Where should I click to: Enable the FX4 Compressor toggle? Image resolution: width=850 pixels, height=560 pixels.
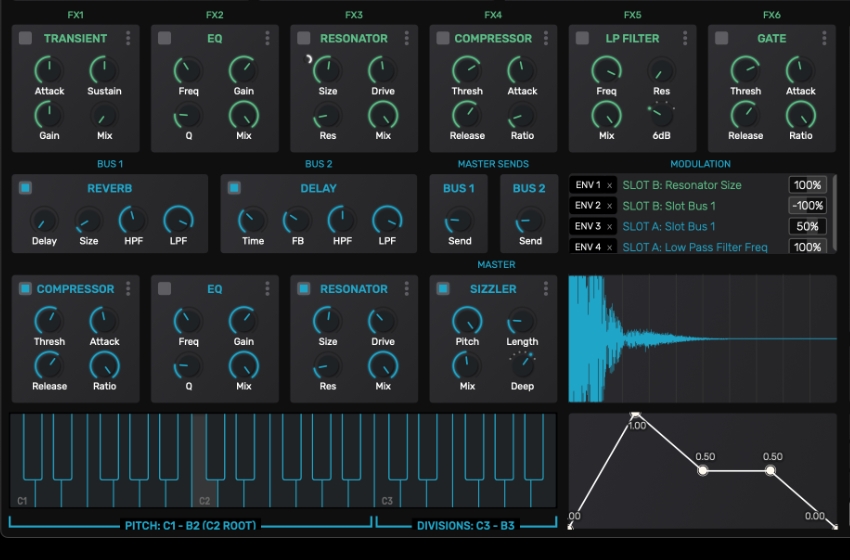[x=443, y=38]
